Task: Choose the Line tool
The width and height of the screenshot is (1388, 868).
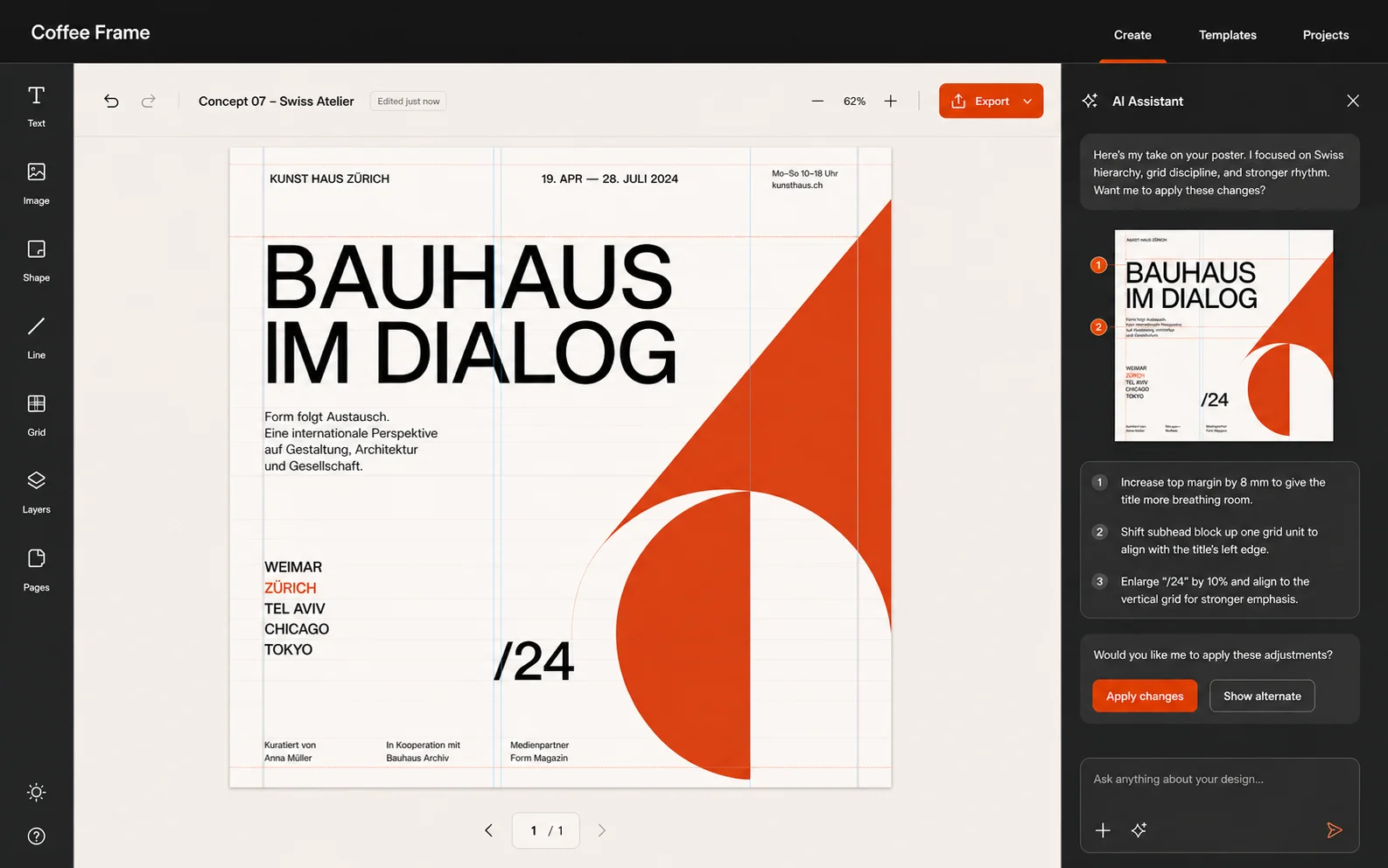Action: [x=36, y=338]
